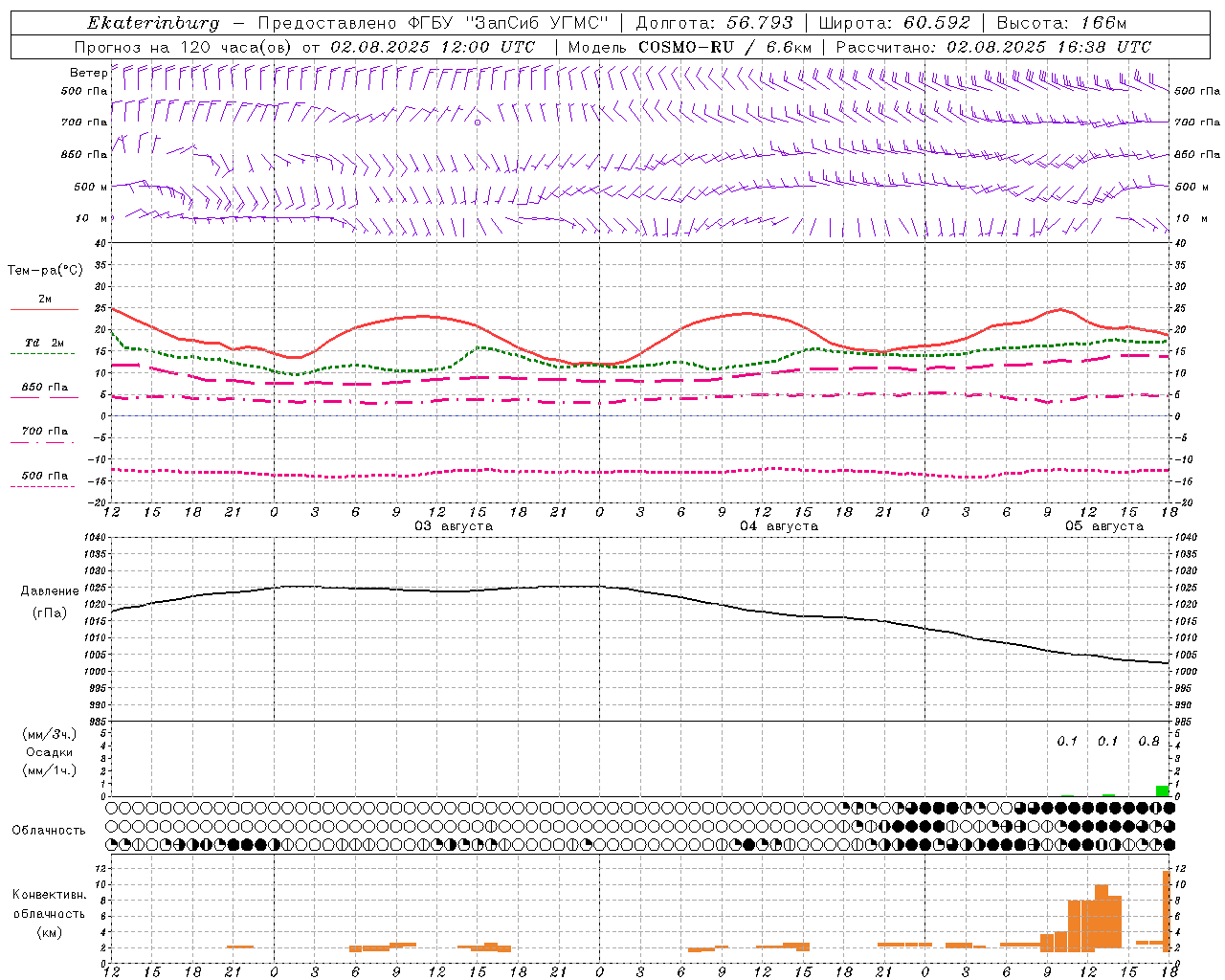1225x980 pixels.
Task: Select the 'Прогноз на 120 часа(ов)' forecast header
Action: tap(184, 47)
